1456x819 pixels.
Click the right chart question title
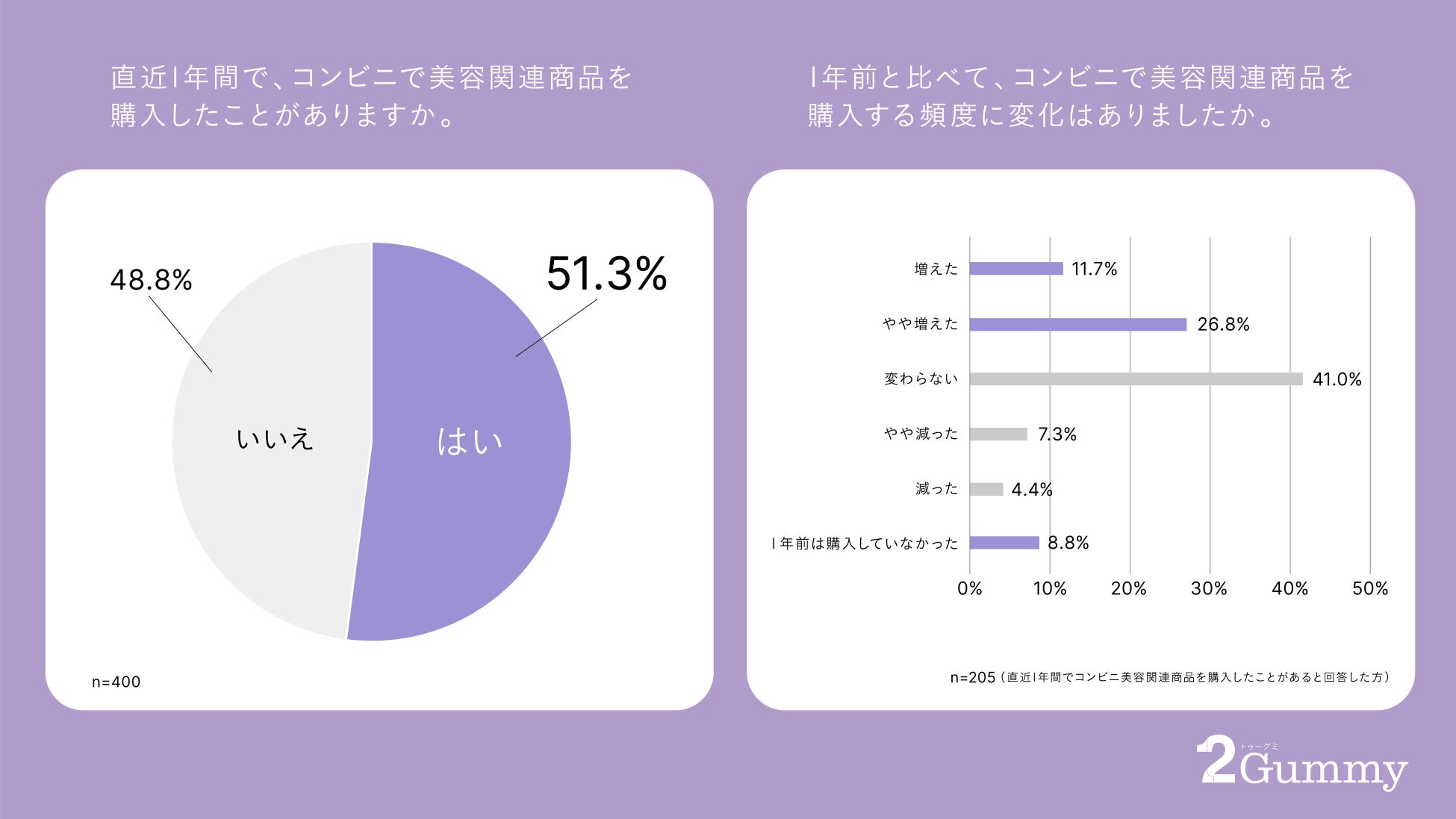[x=1080, y=96]
